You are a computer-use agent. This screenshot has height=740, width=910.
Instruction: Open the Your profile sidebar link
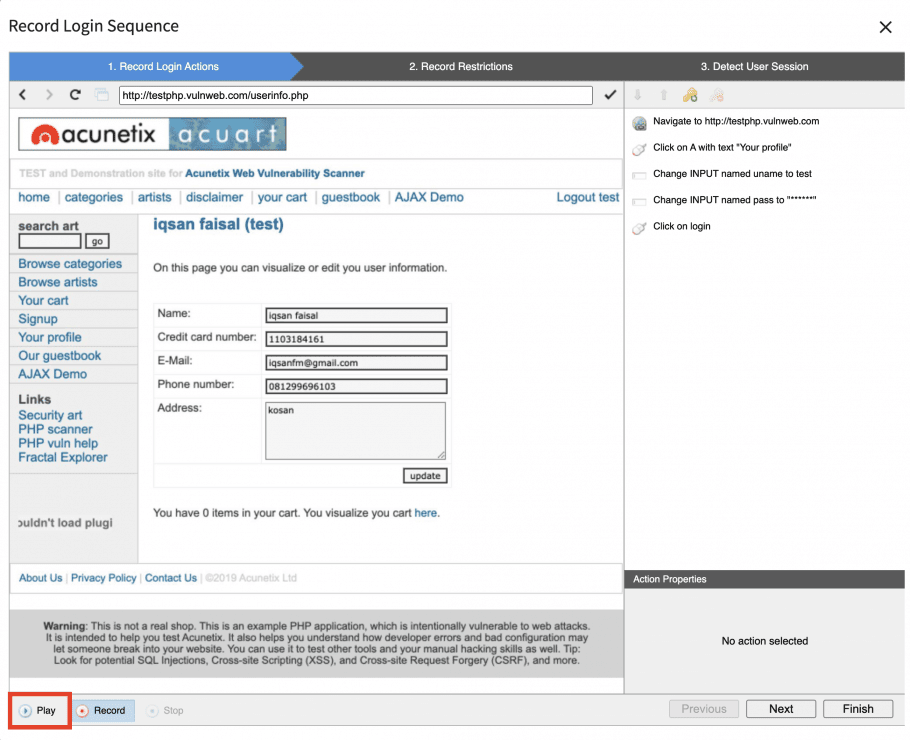(x=50, y=337)
